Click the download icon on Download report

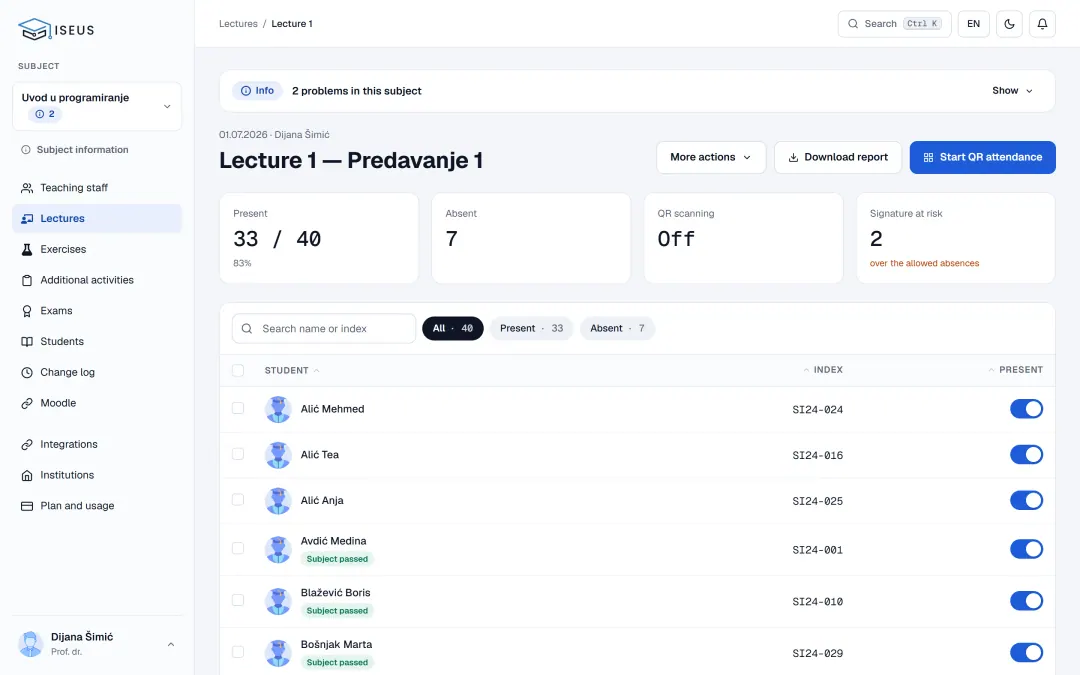[793, 158]
